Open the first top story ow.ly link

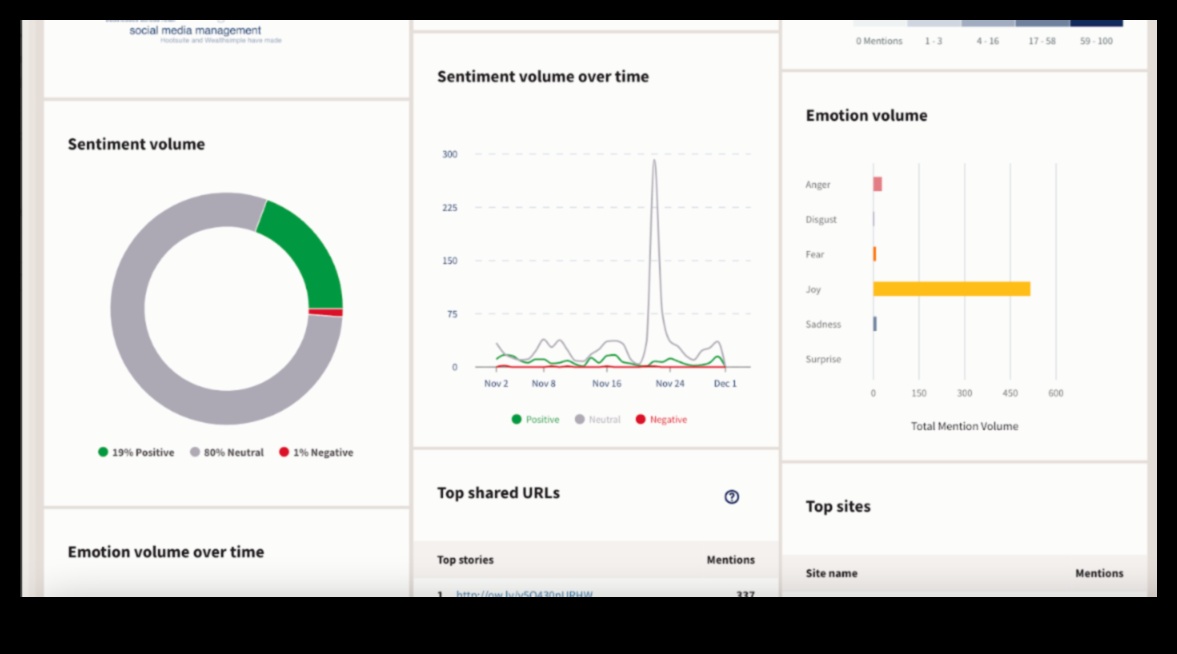(x=524, y=595)
